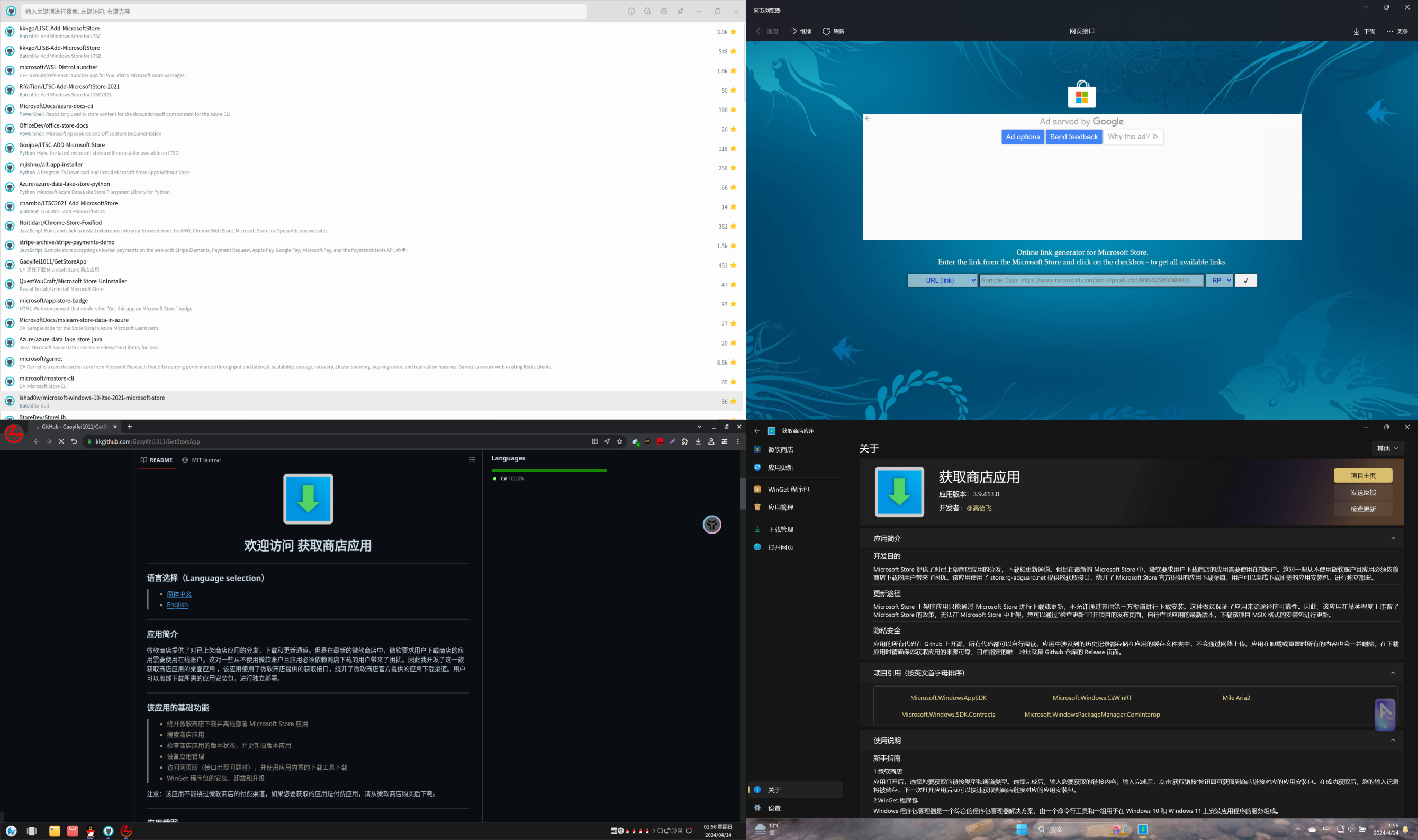Click the Send feedback button
Viewport: 1418px width, 840px height.
[x=1073, y=137]
